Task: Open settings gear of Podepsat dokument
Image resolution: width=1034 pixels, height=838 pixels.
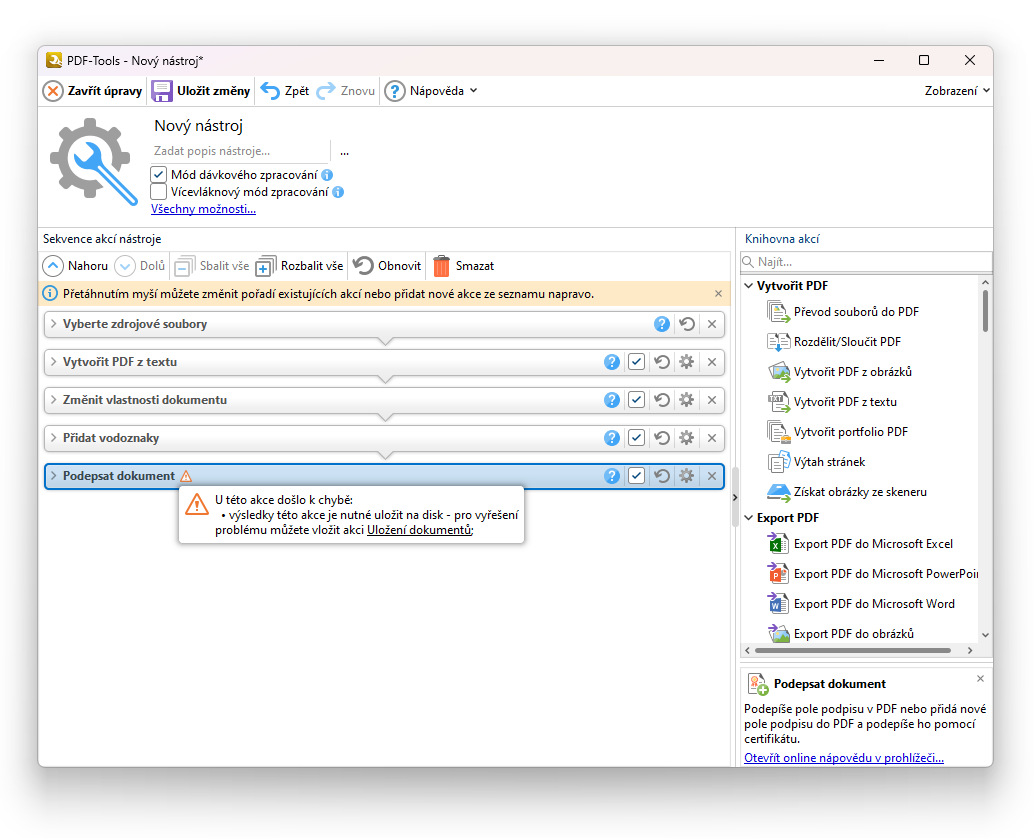Action: [686, 476]
